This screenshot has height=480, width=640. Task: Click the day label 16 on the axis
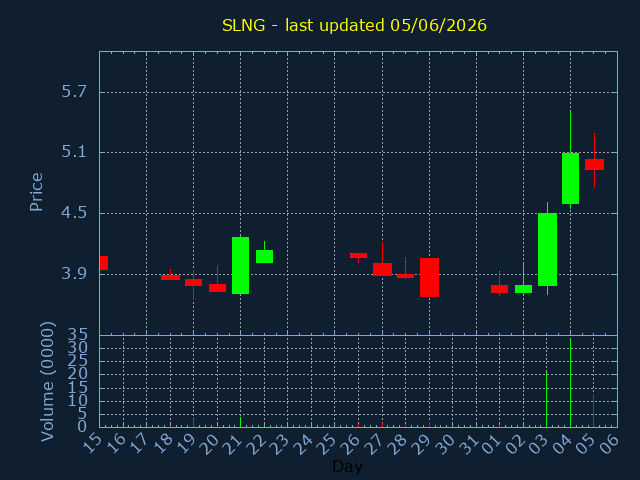118,444
